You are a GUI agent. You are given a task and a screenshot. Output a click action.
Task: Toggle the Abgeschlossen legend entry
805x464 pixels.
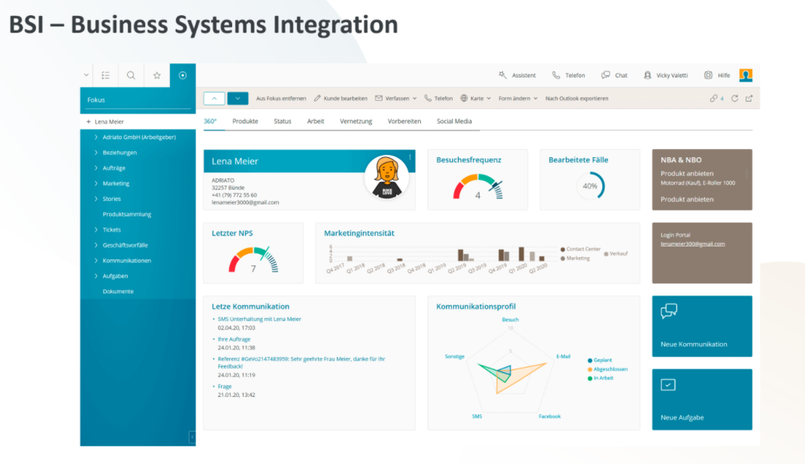click(608, 369)
